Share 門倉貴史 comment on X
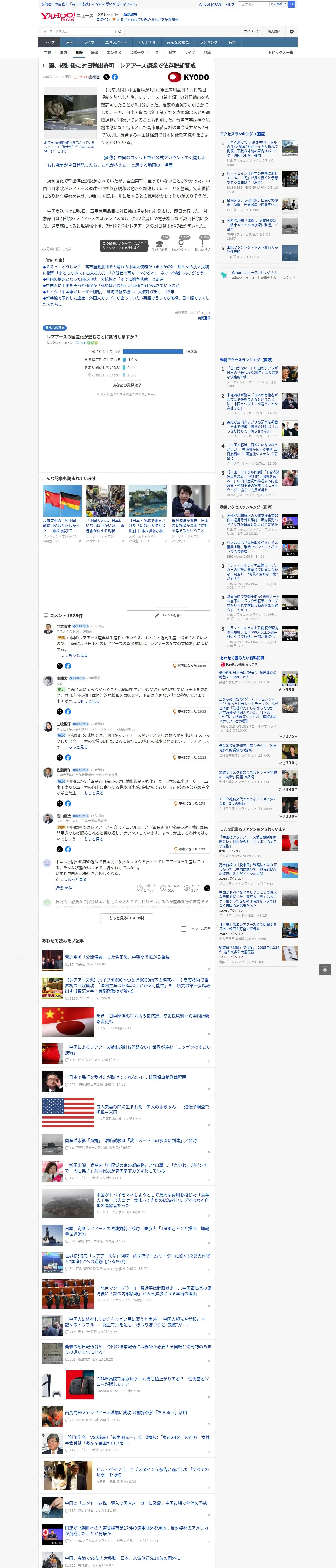Viewport: 336px width, 1568px height. tap(60, 665)
